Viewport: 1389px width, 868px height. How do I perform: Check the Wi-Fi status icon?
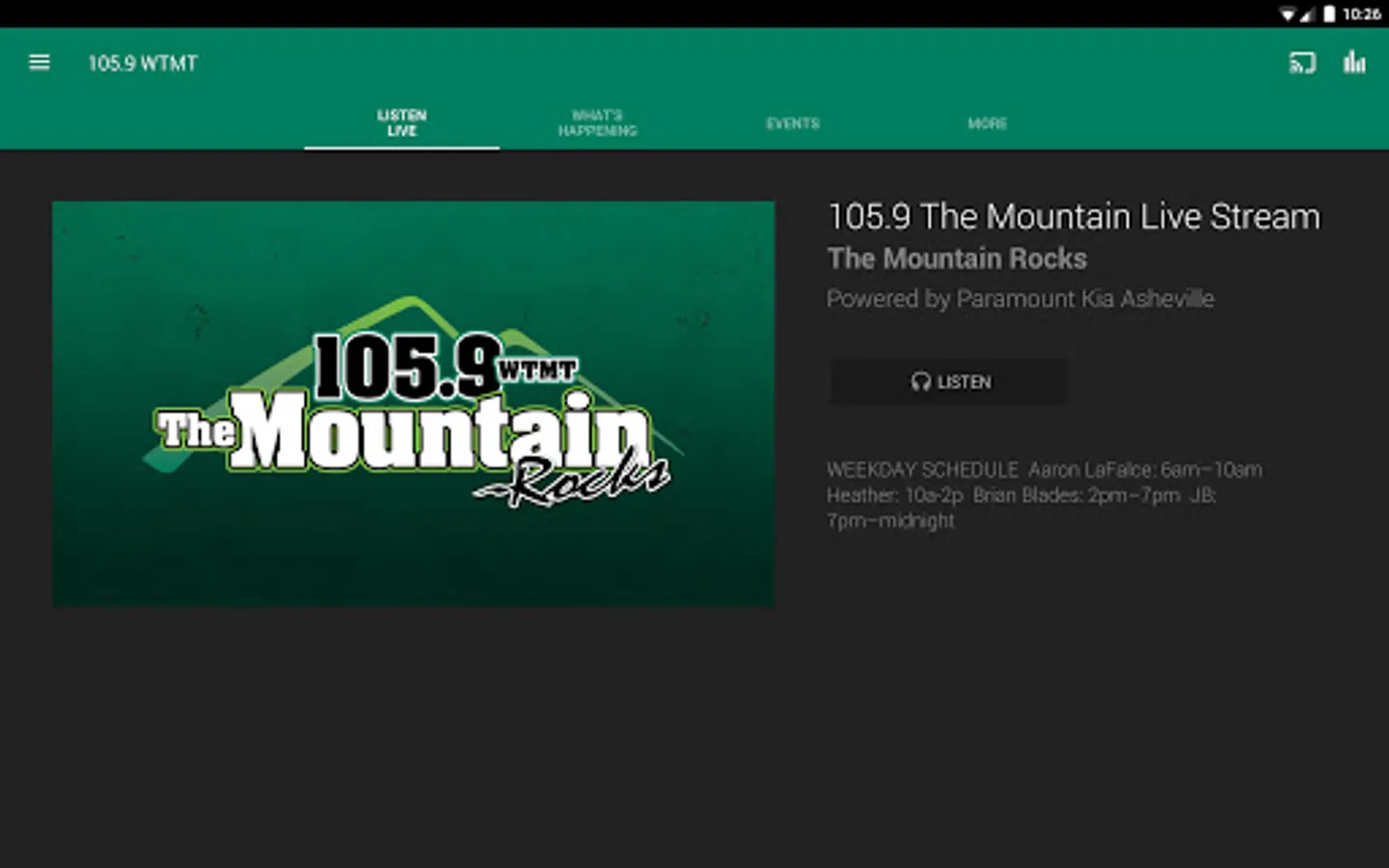pyautogui.click(x=1288, y=14)
